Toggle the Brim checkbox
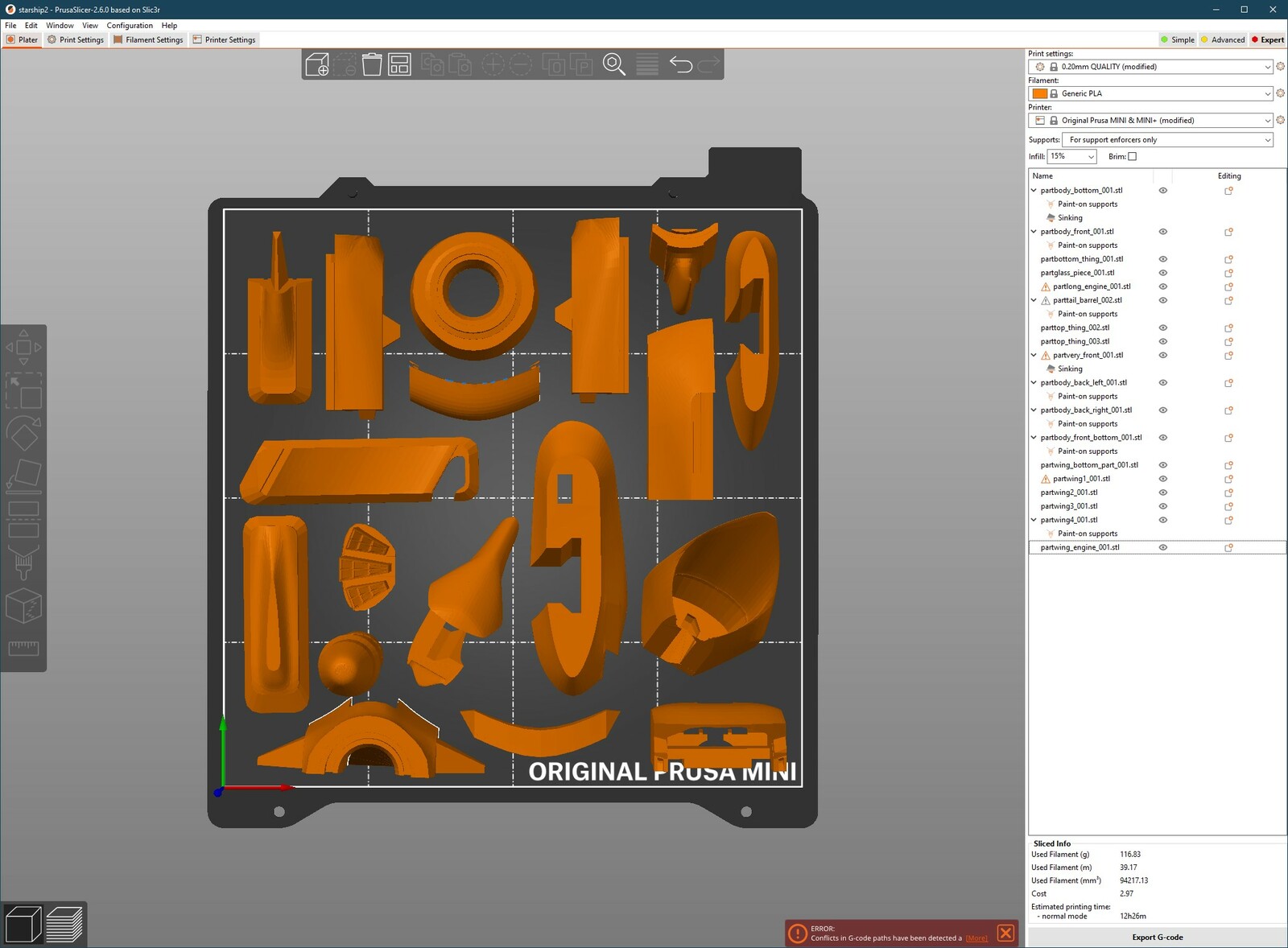1288x948 pixels. coord(1132,157)
